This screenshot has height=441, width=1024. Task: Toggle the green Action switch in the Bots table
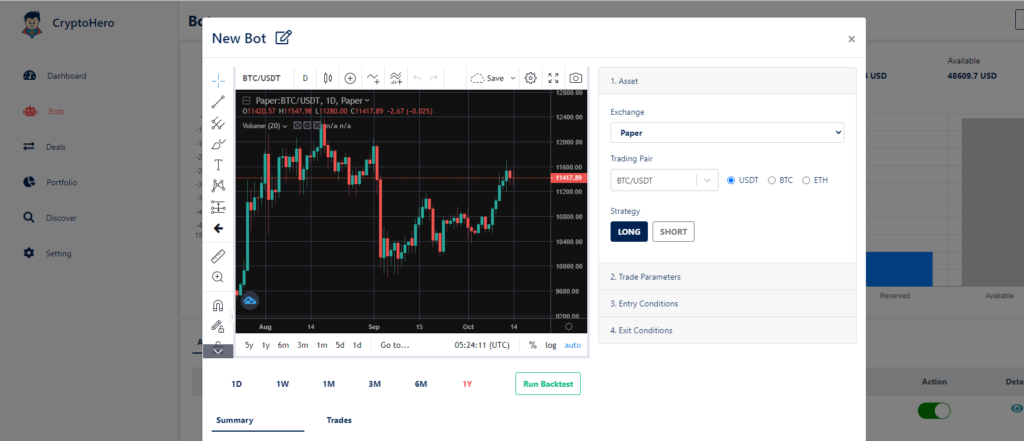(934, 411)
